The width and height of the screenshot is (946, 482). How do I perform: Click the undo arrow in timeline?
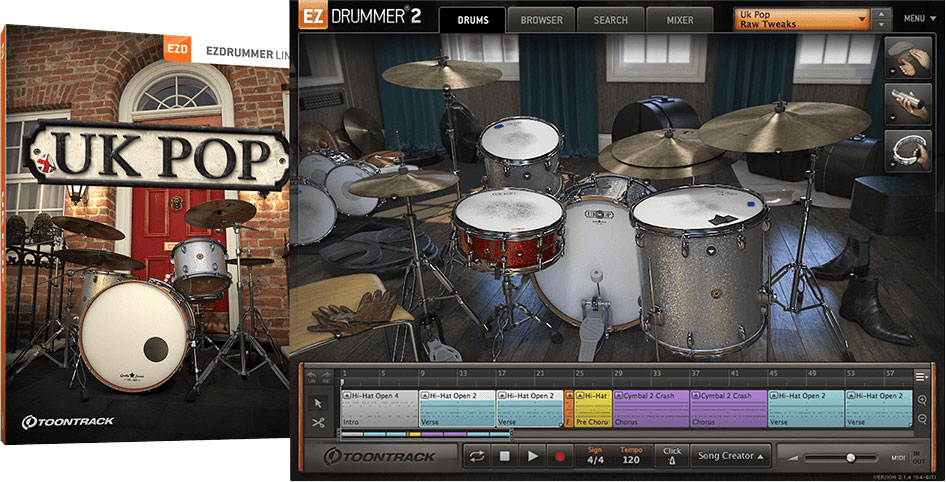click(x=312, y=377)
